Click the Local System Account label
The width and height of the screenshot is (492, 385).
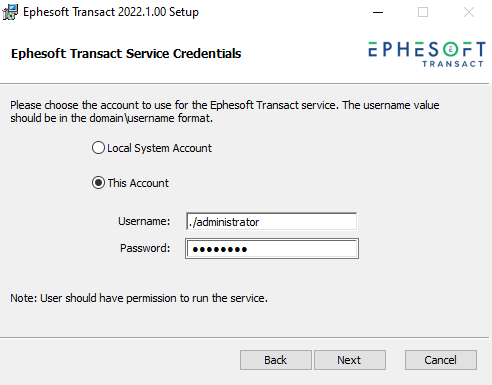(x=159, y=148)
